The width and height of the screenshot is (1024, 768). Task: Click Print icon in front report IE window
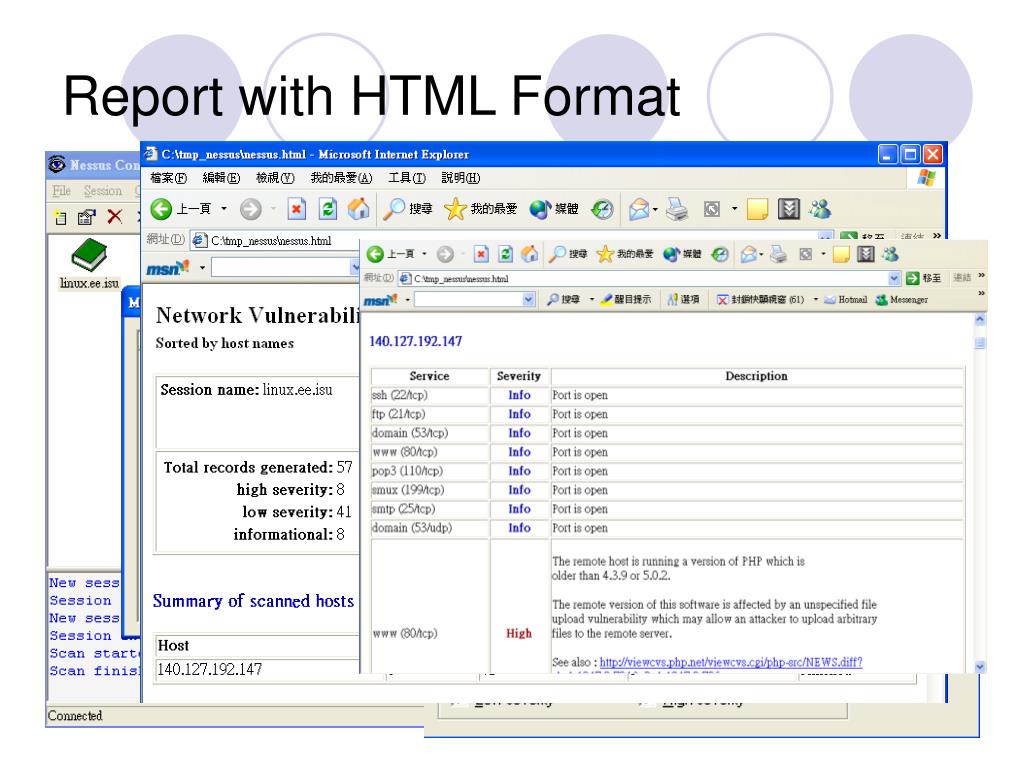(778, 254)
